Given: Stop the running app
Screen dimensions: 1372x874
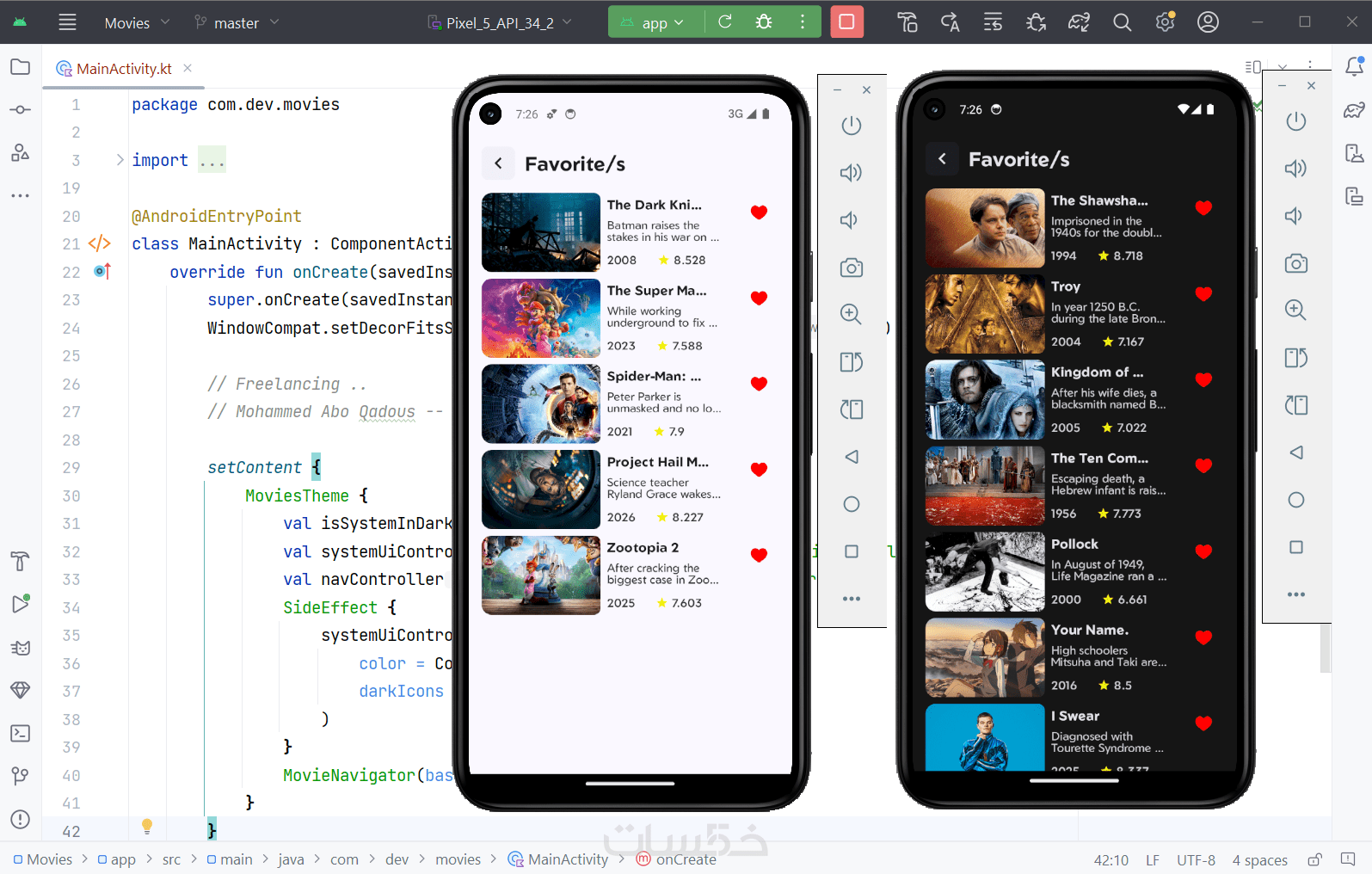Looking at the screenshot, I should 846,22.
